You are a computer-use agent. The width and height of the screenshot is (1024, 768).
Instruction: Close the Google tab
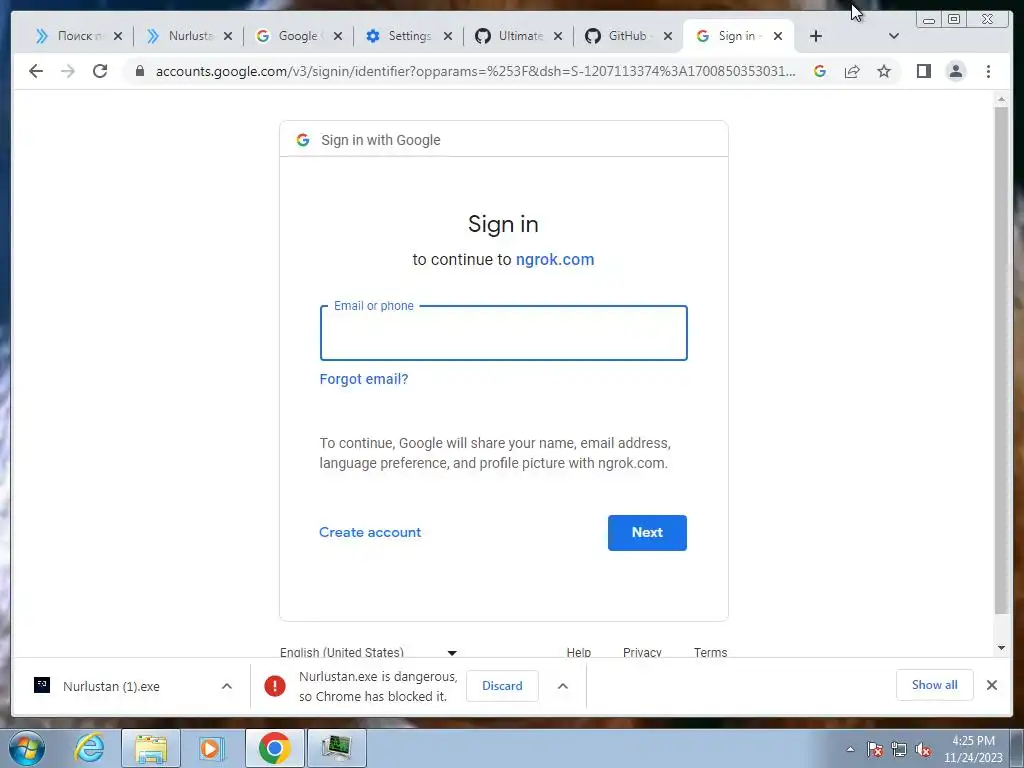338,37
